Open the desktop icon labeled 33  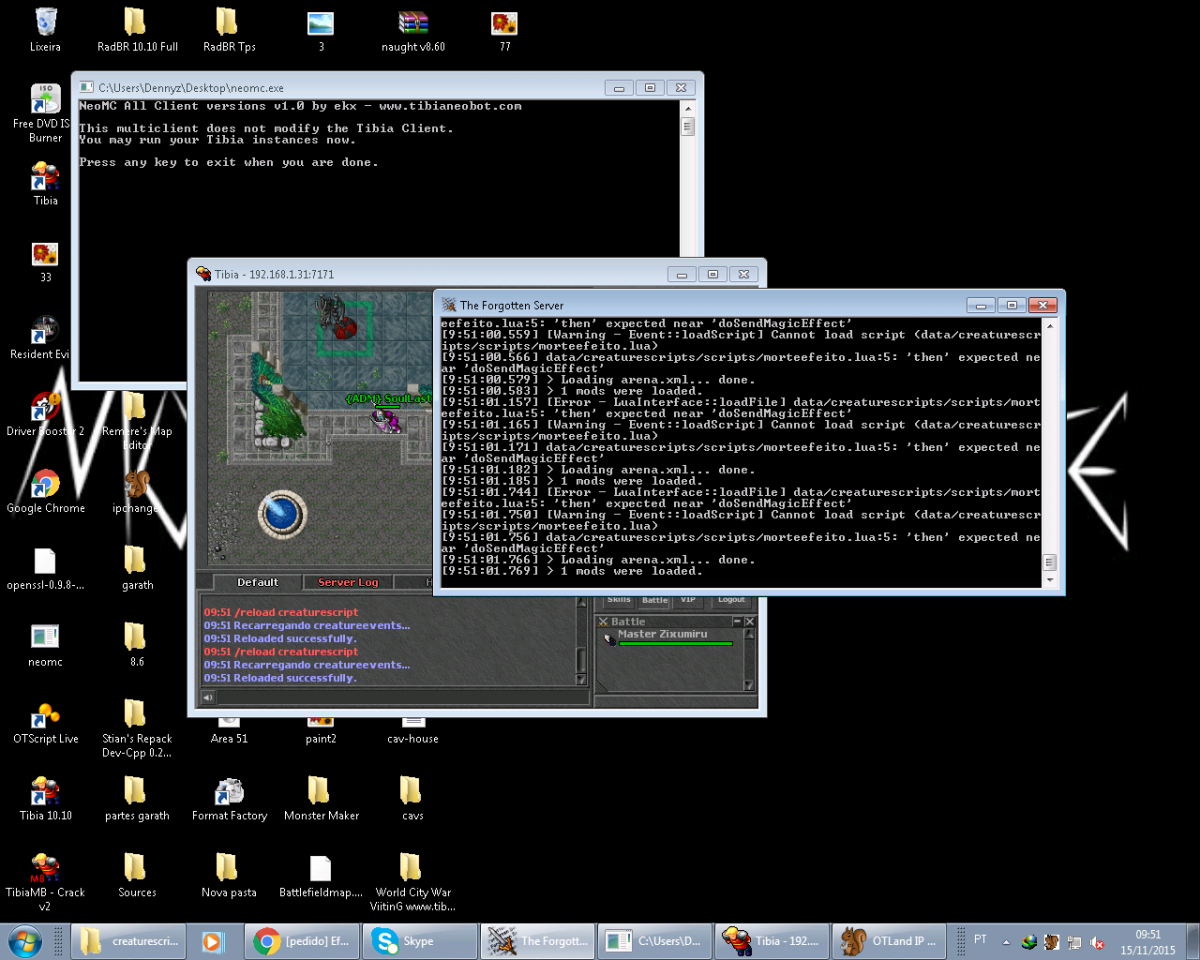click(45, 260)
